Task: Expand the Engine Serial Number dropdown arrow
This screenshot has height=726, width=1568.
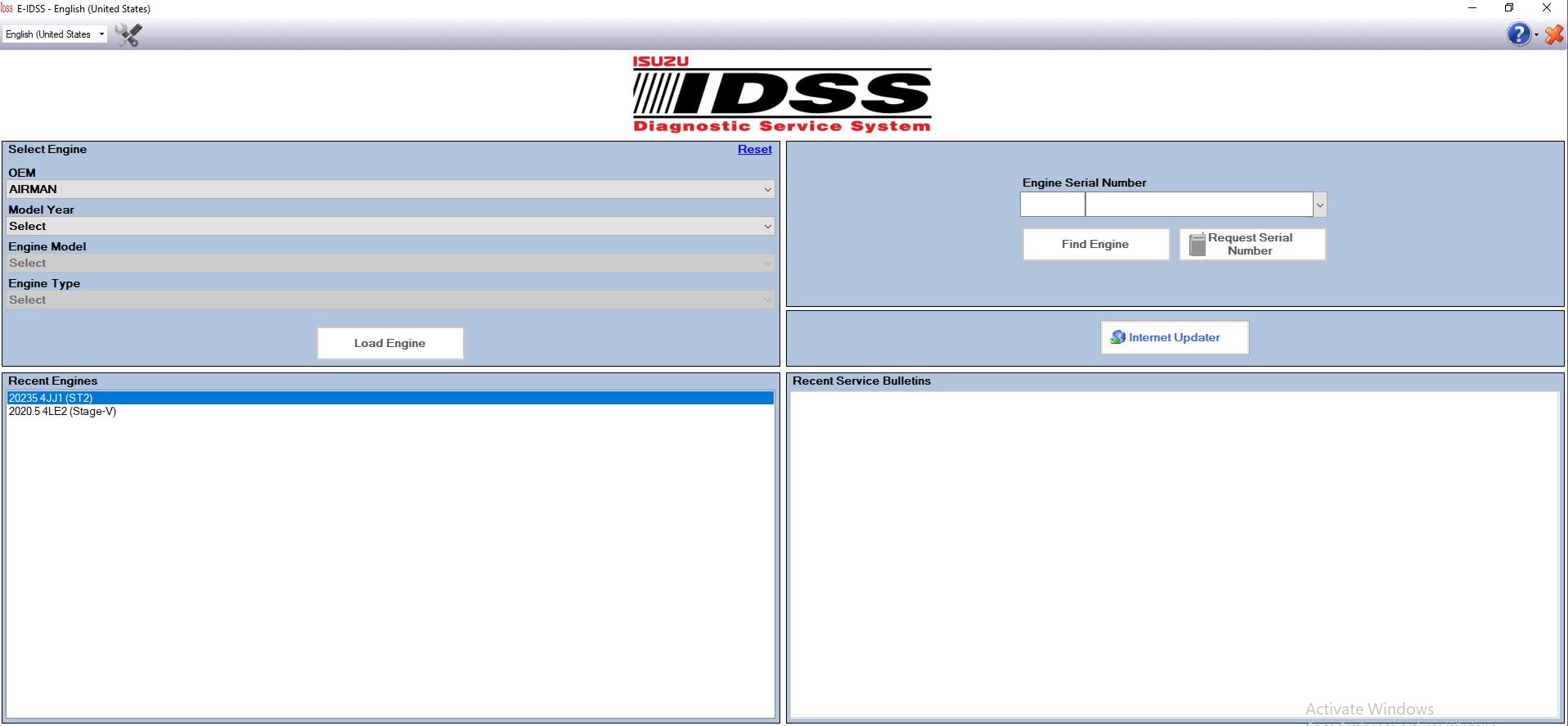Action: coord(1319,205)
